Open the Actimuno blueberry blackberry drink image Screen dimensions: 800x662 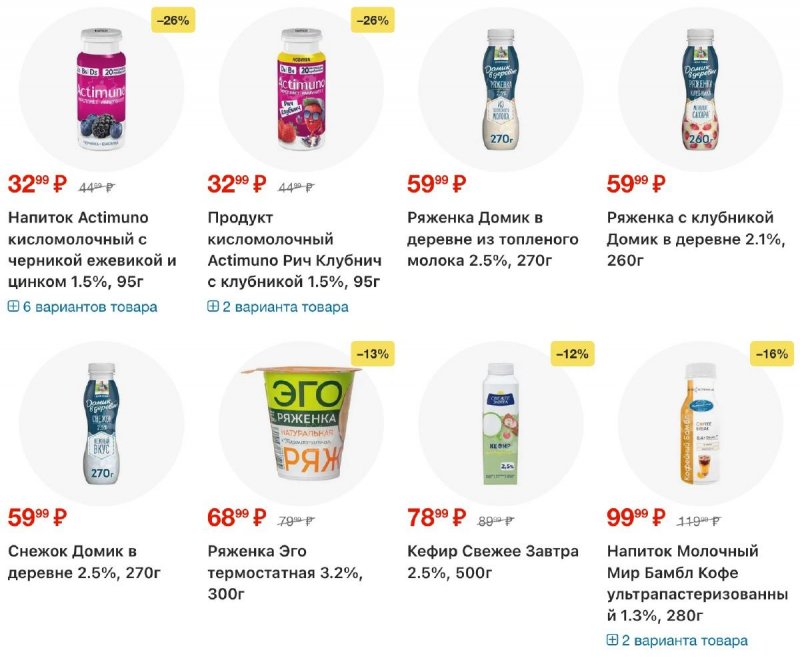[x=100, y=86]
